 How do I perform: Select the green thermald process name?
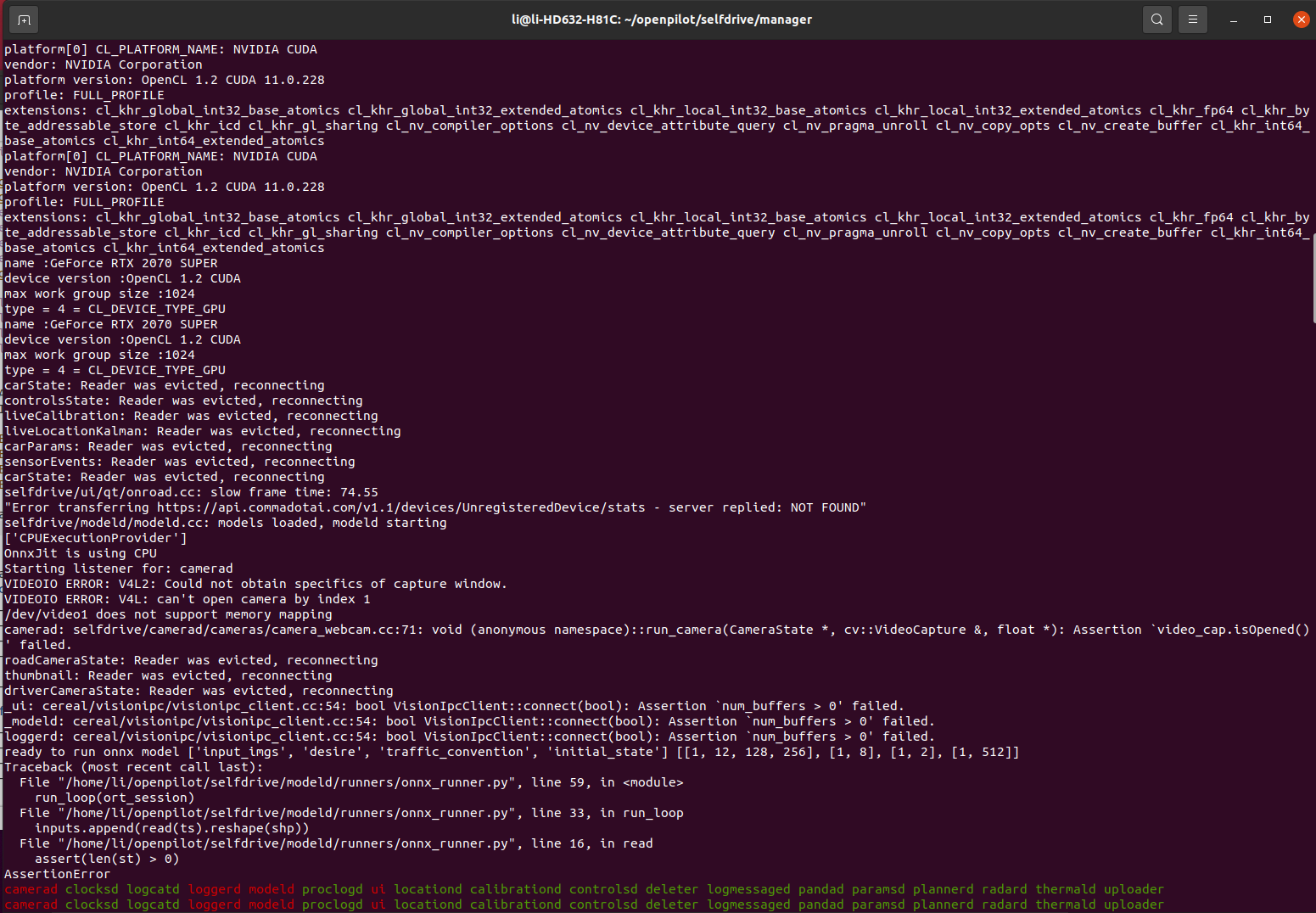point(1066,888)
